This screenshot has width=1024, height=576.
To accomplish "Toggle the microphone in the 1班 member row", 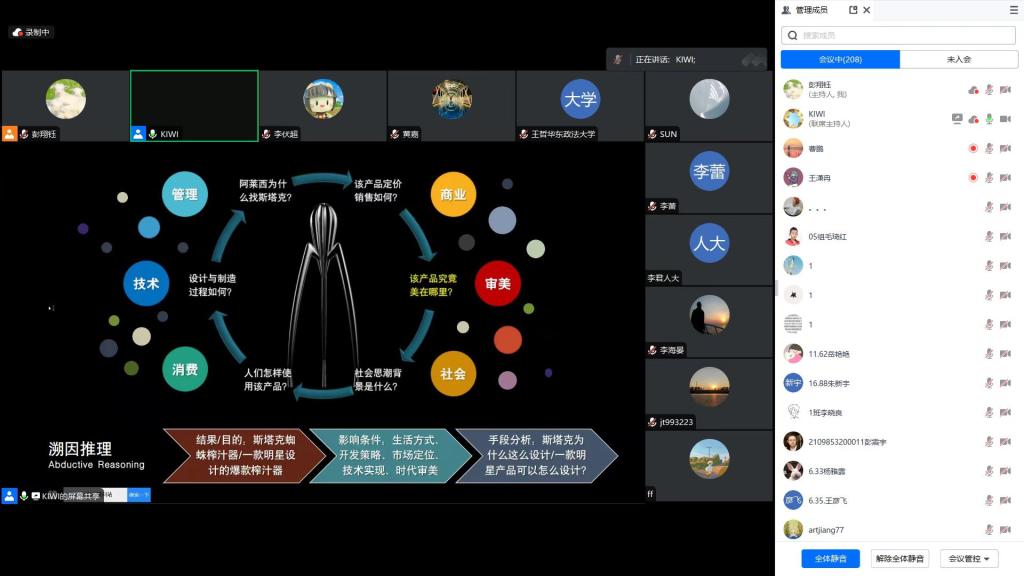I will (x=989, y=413).
